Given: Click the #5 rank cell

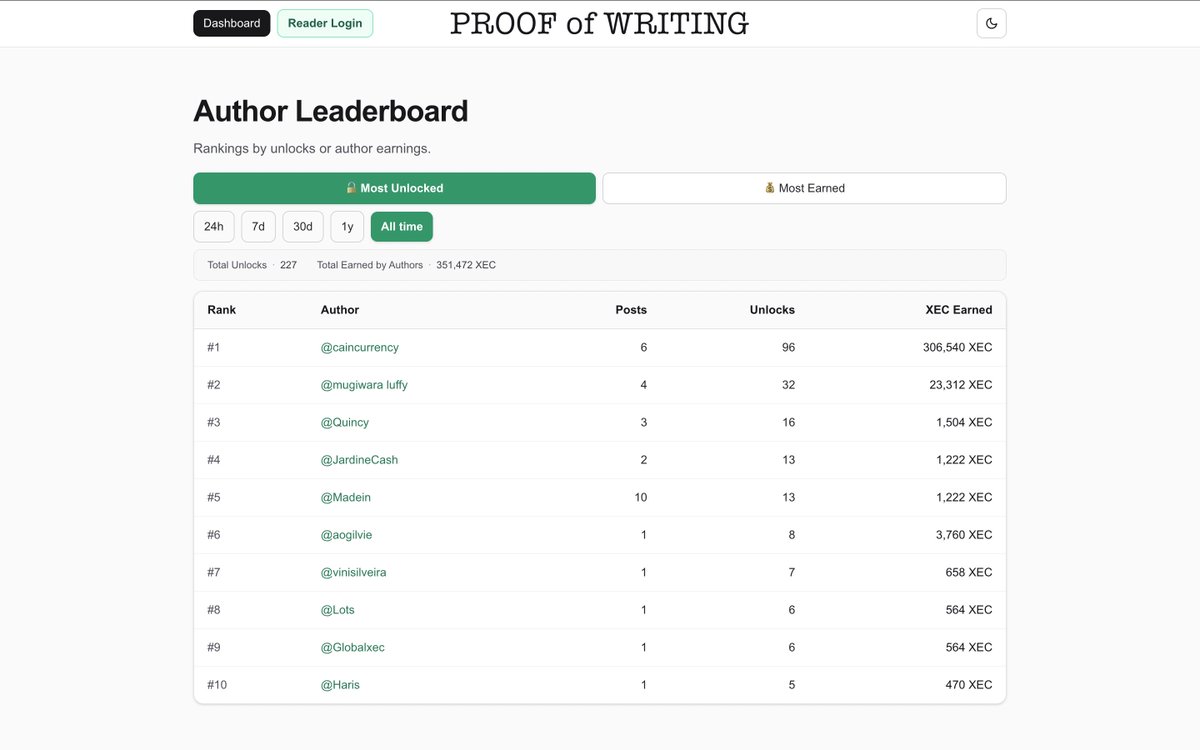Looking at the screenshot, I should point(214,497).
